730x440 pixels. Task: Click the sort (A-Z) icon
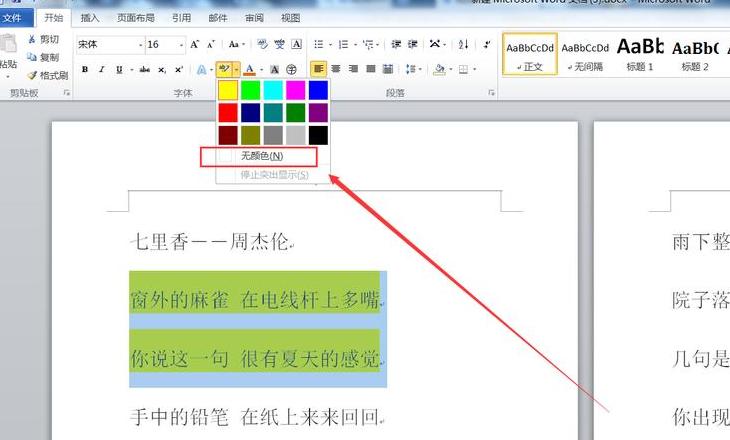pyautogui.click(x=463, y=44)
